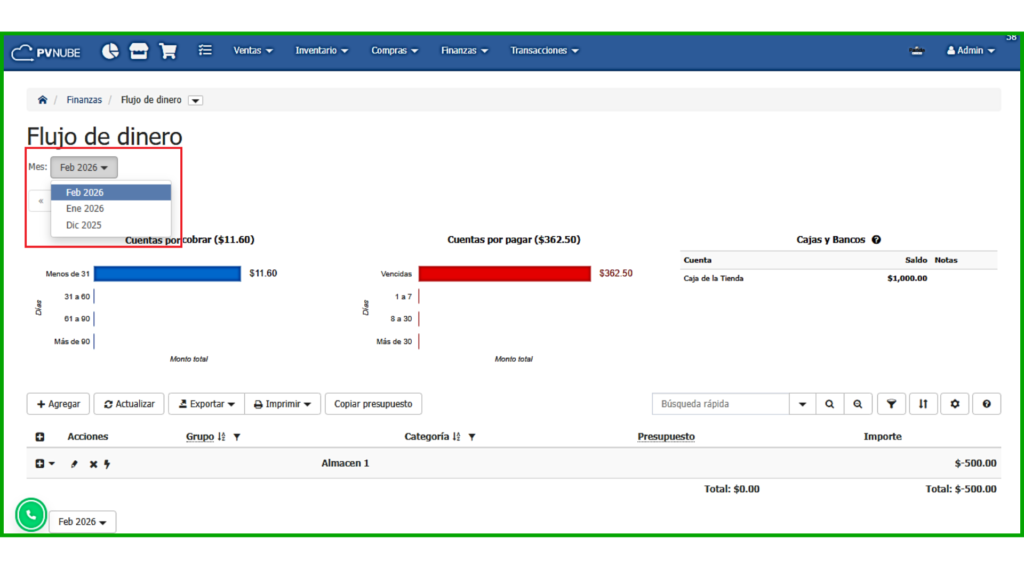Screen dimensions: 1024x576
Task: Click the lightning bolt action icon
Action: [x=107, y=464]
